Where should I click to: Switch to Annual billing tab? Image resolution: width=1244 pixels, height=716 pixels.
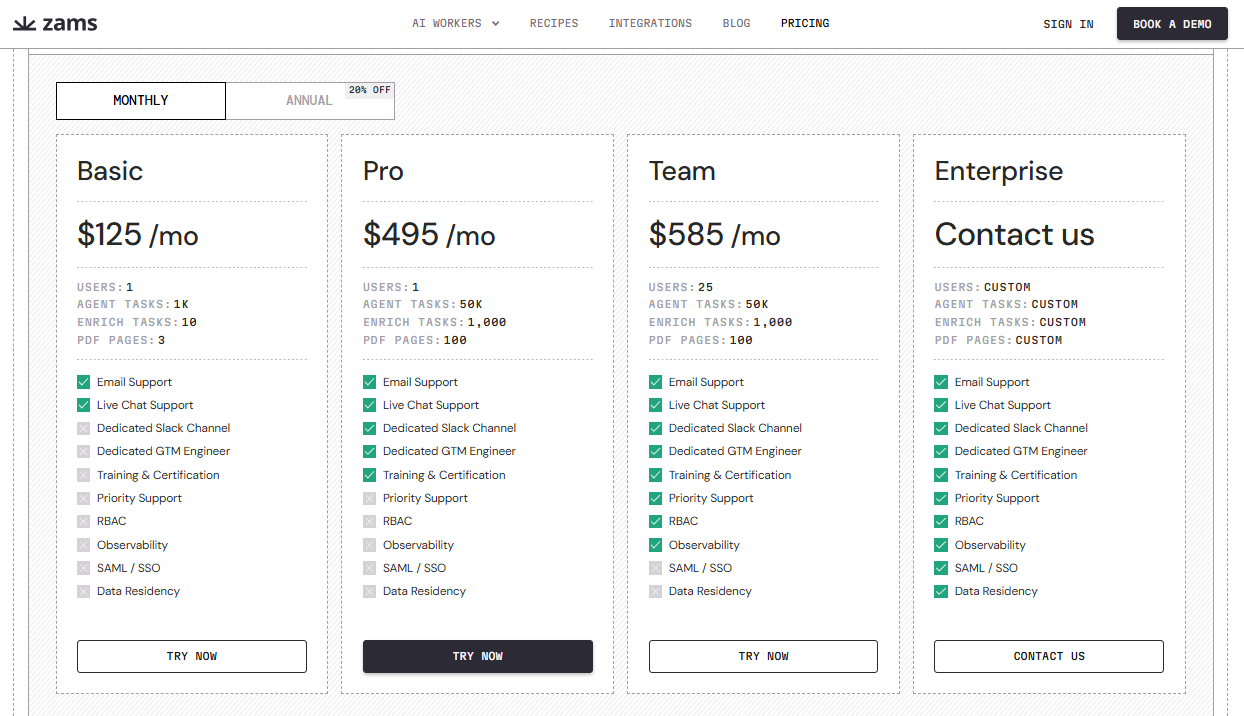310,101
